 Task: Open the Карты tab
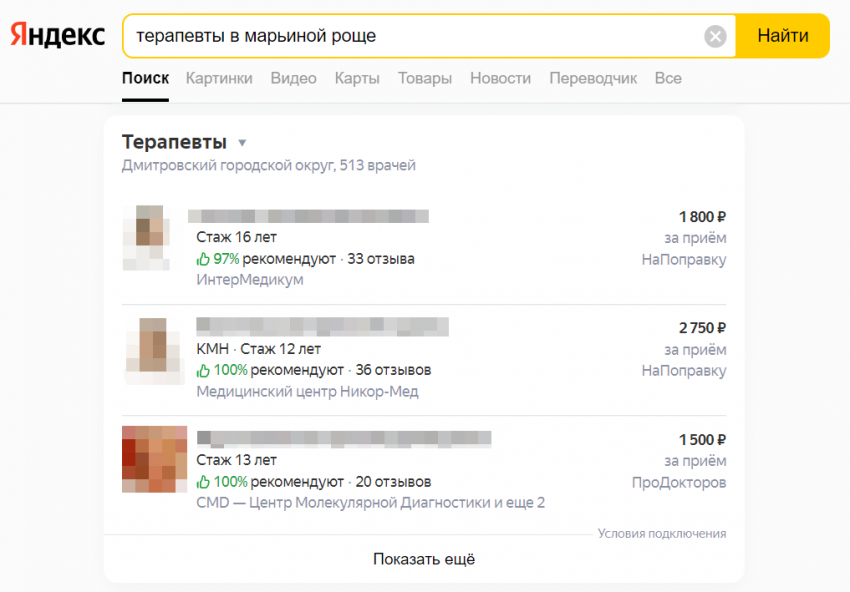pos(357,78)
